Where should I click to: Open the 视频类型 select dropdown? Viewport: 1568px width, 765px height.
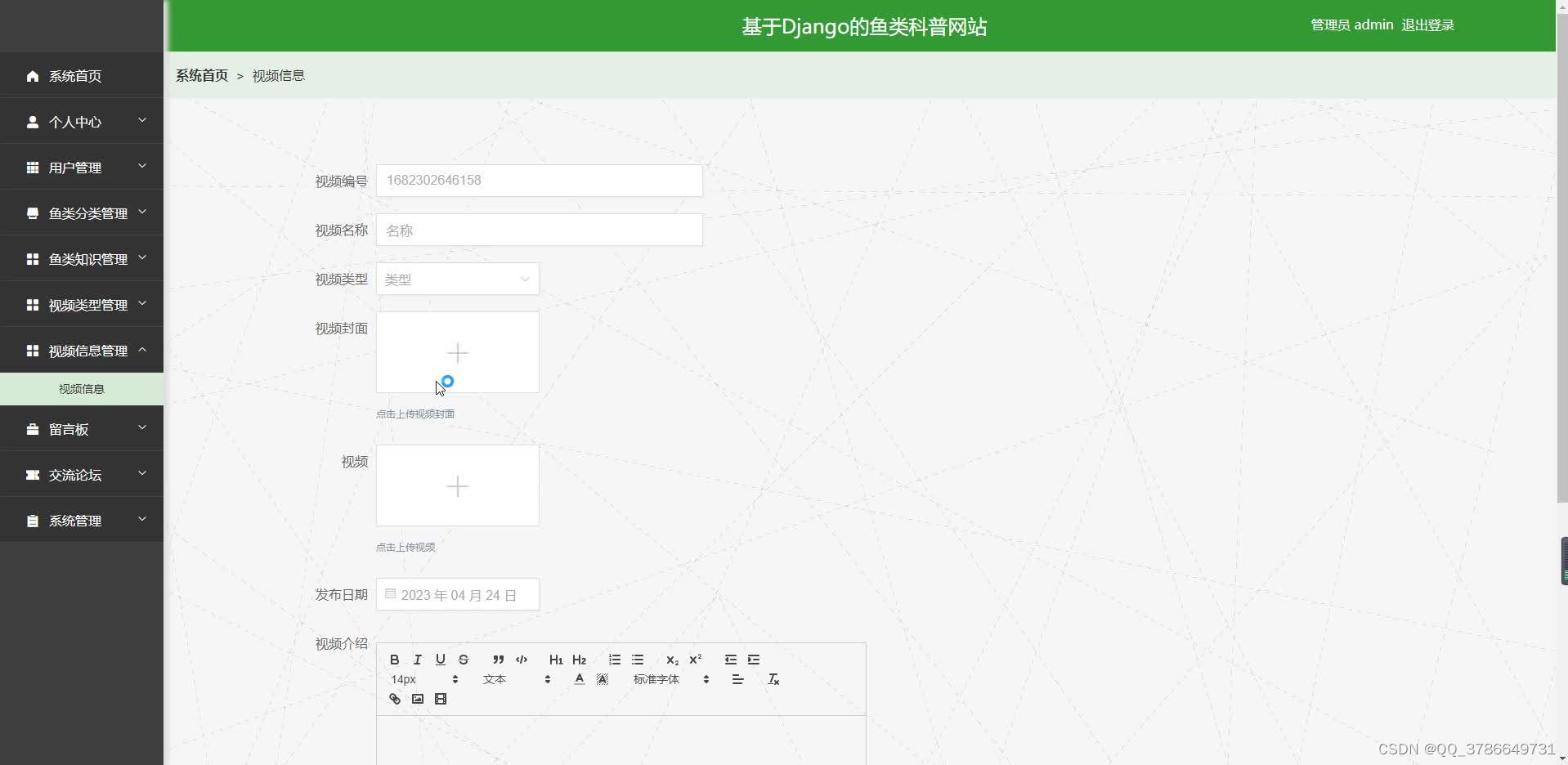point(457,279)
